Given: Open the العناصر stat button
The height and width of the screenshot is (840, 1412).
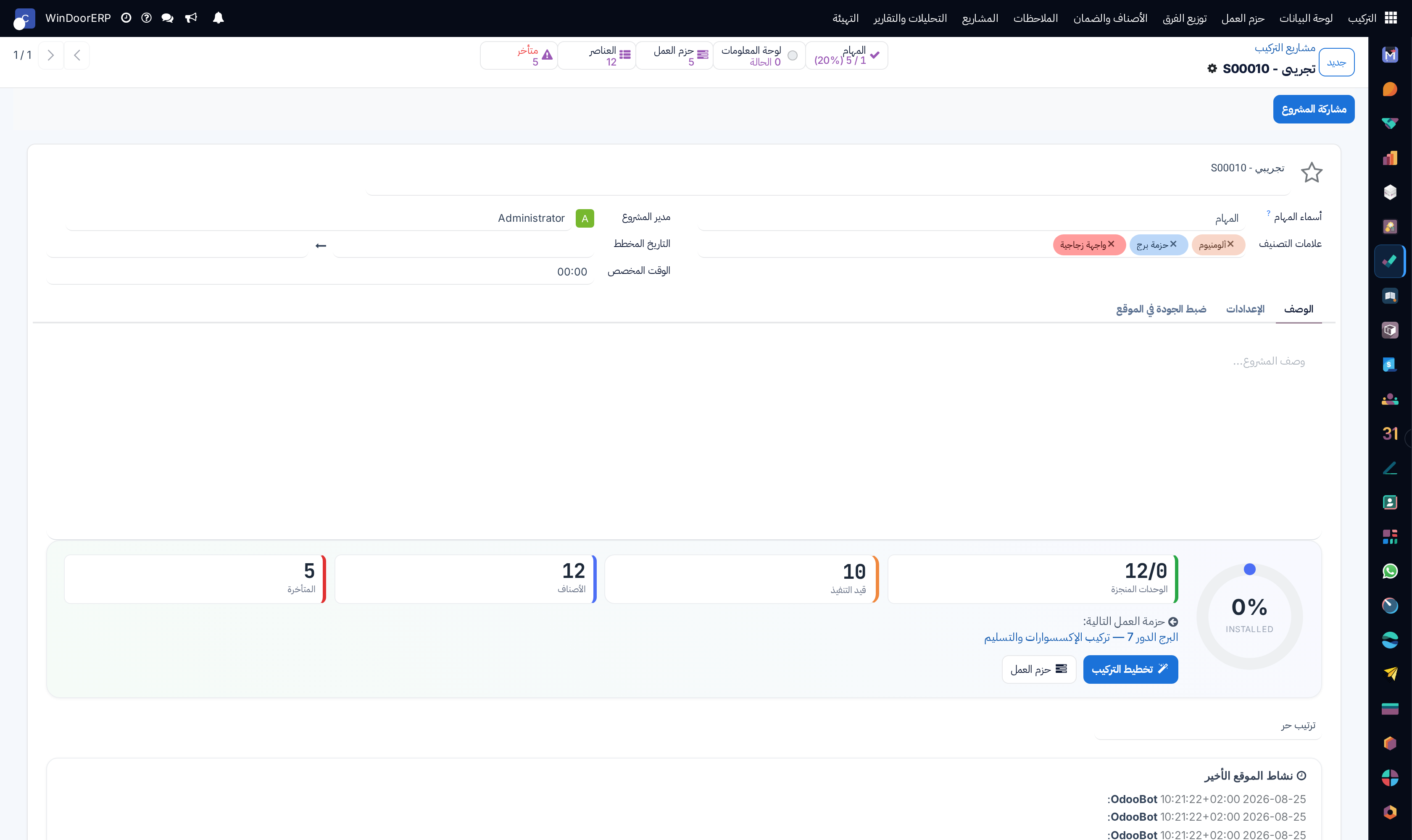Looking at the screenshot, I should (x=596, y=55).
